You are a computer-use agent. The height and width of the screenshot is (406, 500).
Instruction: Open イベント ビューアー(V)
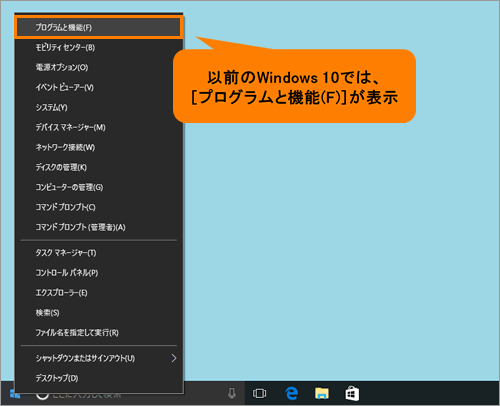(x=99, y=87)
